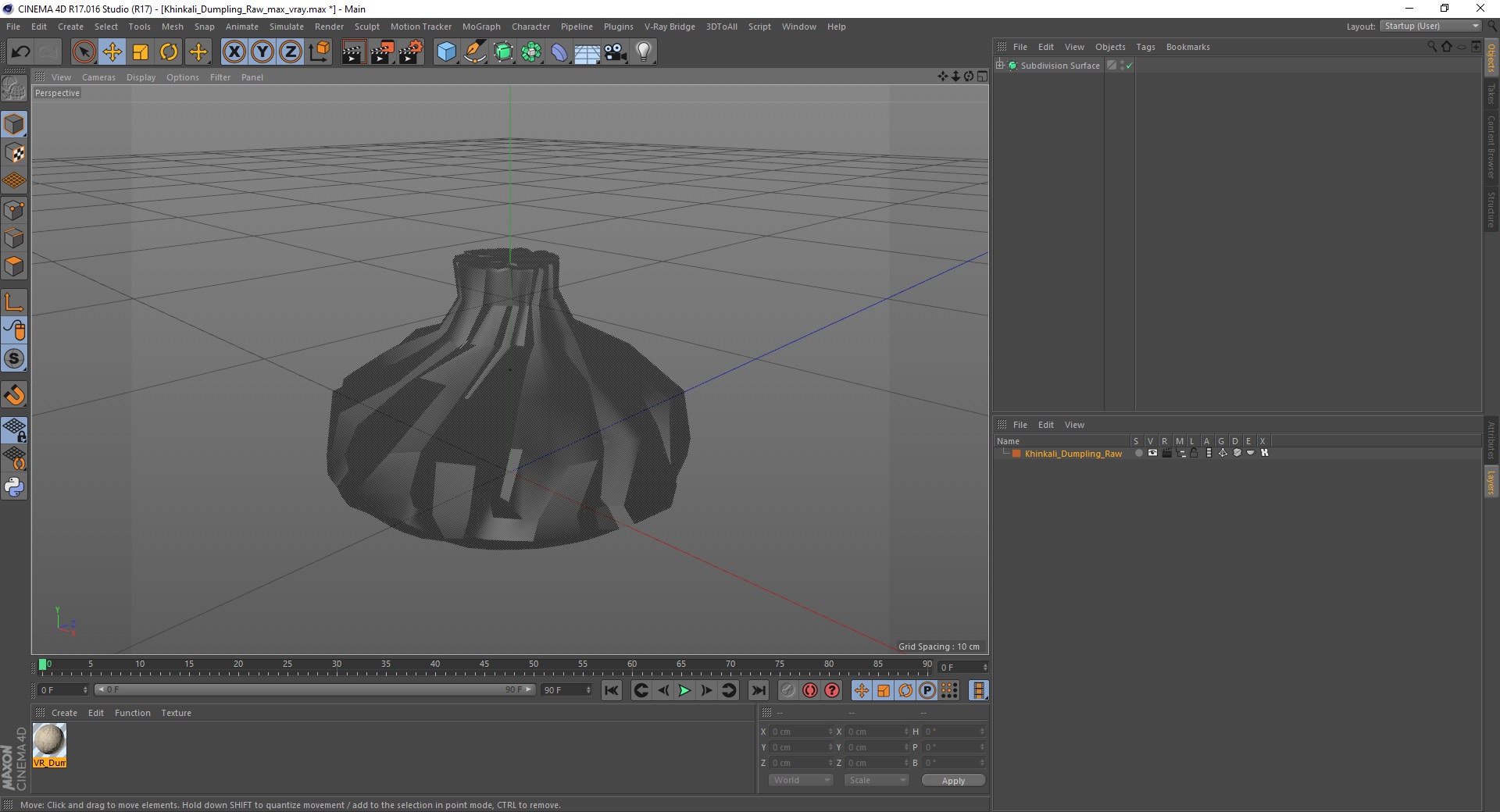This screenshot has height=812, width=1500.
Task: Add a Camera object
Action: [616, 52]
